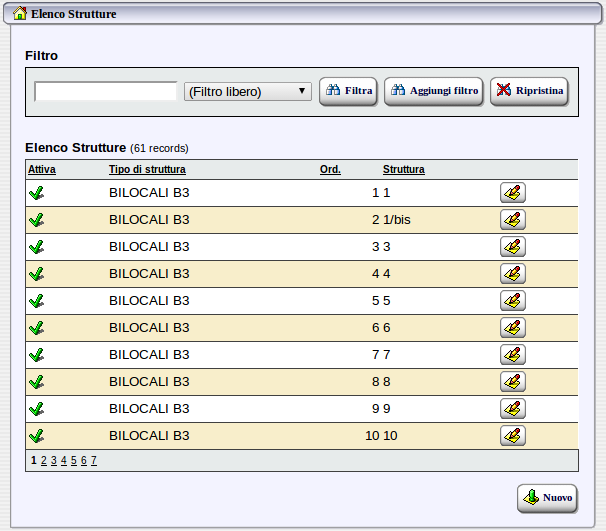Click the edit icon for structure 1

coord(513,193)
